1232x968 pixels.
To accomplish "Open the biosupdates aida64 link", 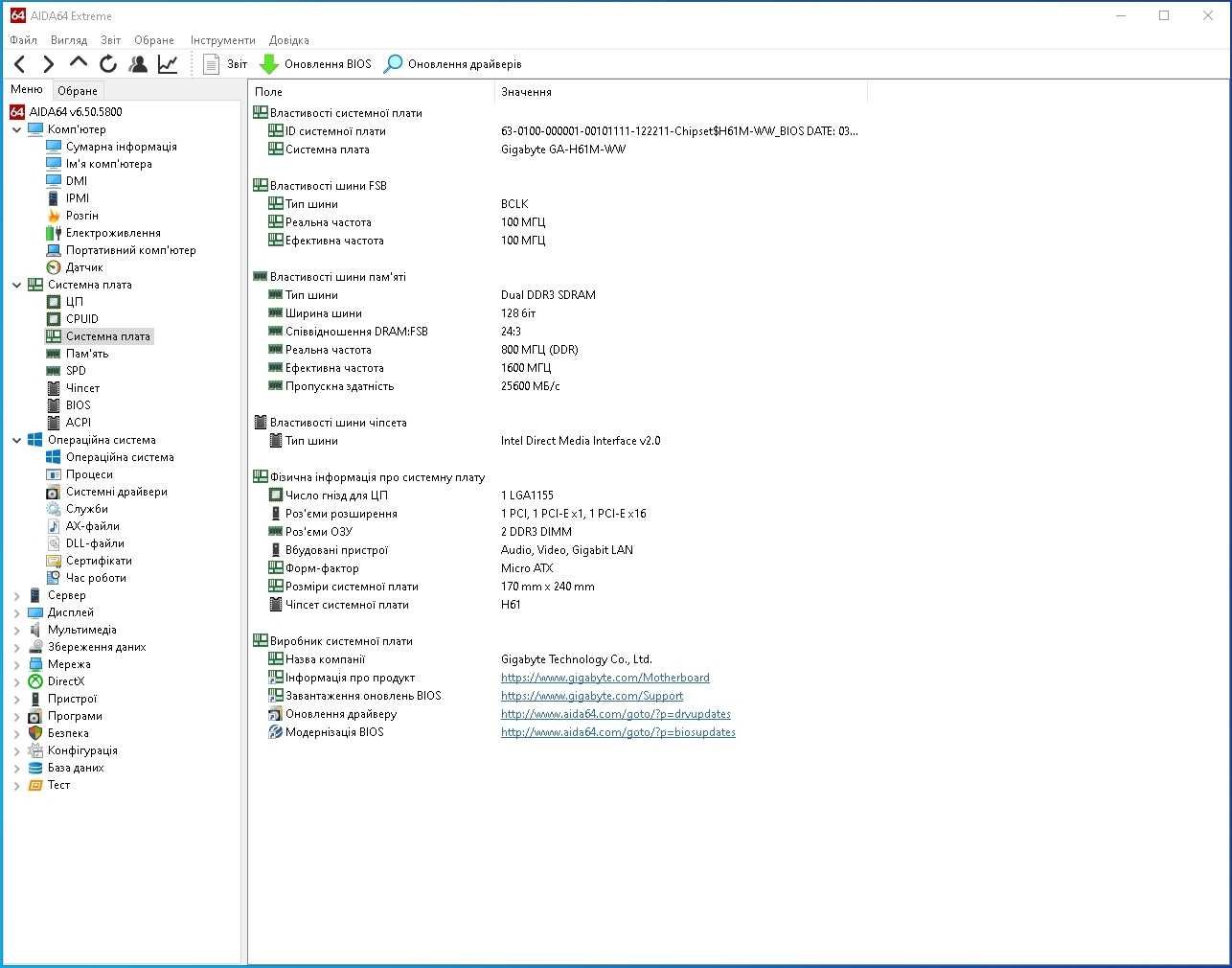I will (618, 732).
